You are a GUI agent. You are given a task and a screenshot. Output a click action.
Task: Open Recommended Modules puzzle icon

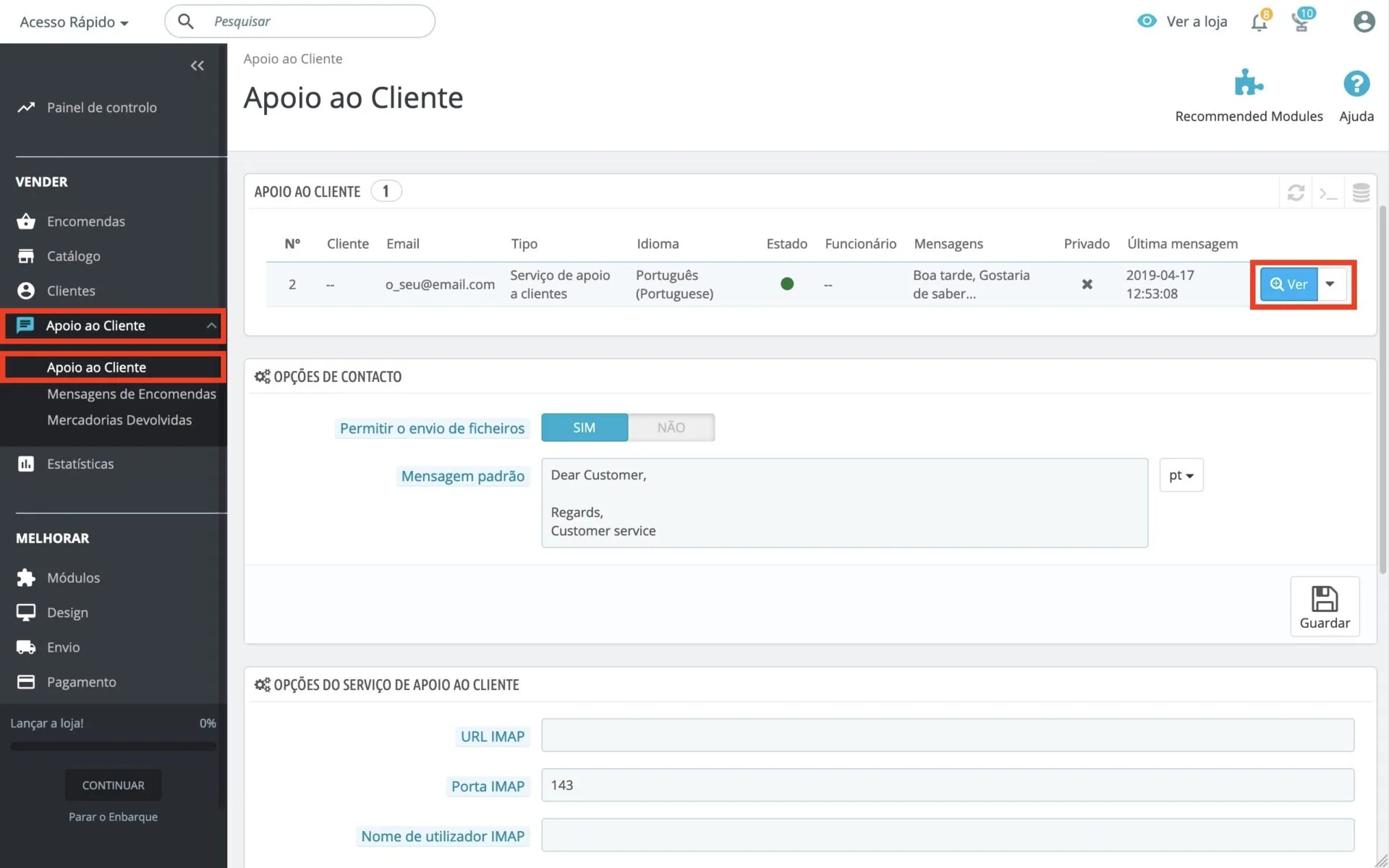coord(1248,84)
